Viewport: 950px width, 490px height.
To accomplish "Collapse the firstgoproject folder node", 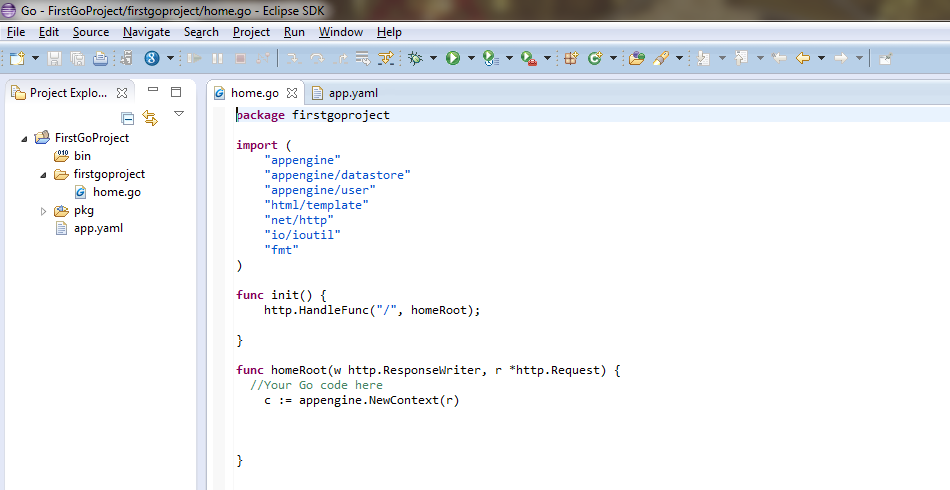I will 43,175.
